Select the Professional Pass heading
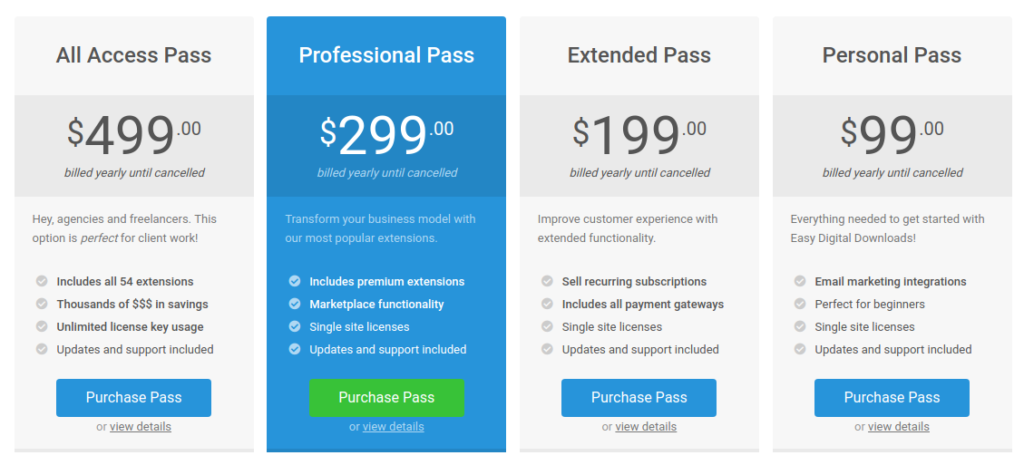Viewport: 1024px width, 465px height. [386, 55]
